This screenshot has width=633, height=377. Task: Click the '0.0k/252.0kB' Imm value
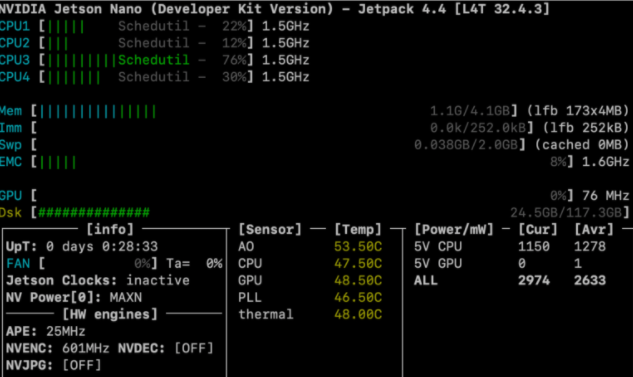pos(478,128)
